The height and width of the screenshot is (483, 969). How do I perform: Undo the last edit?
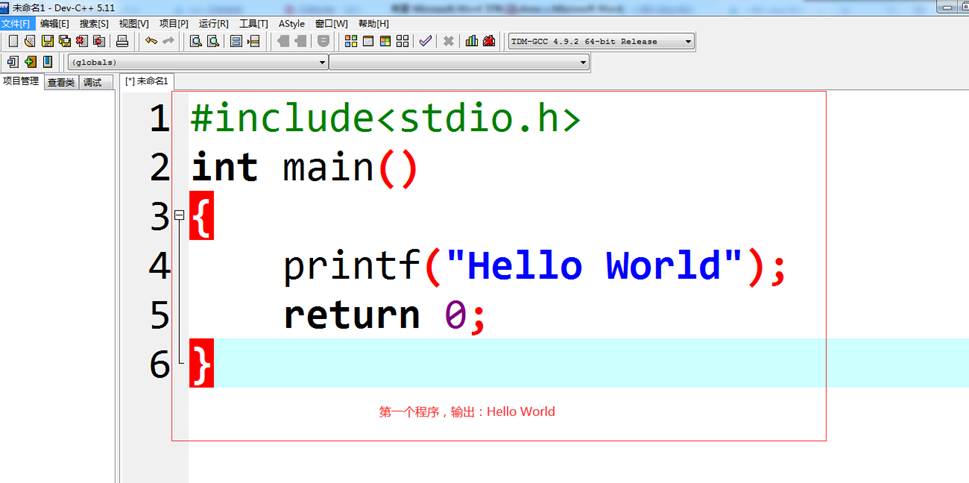[151, 41]
